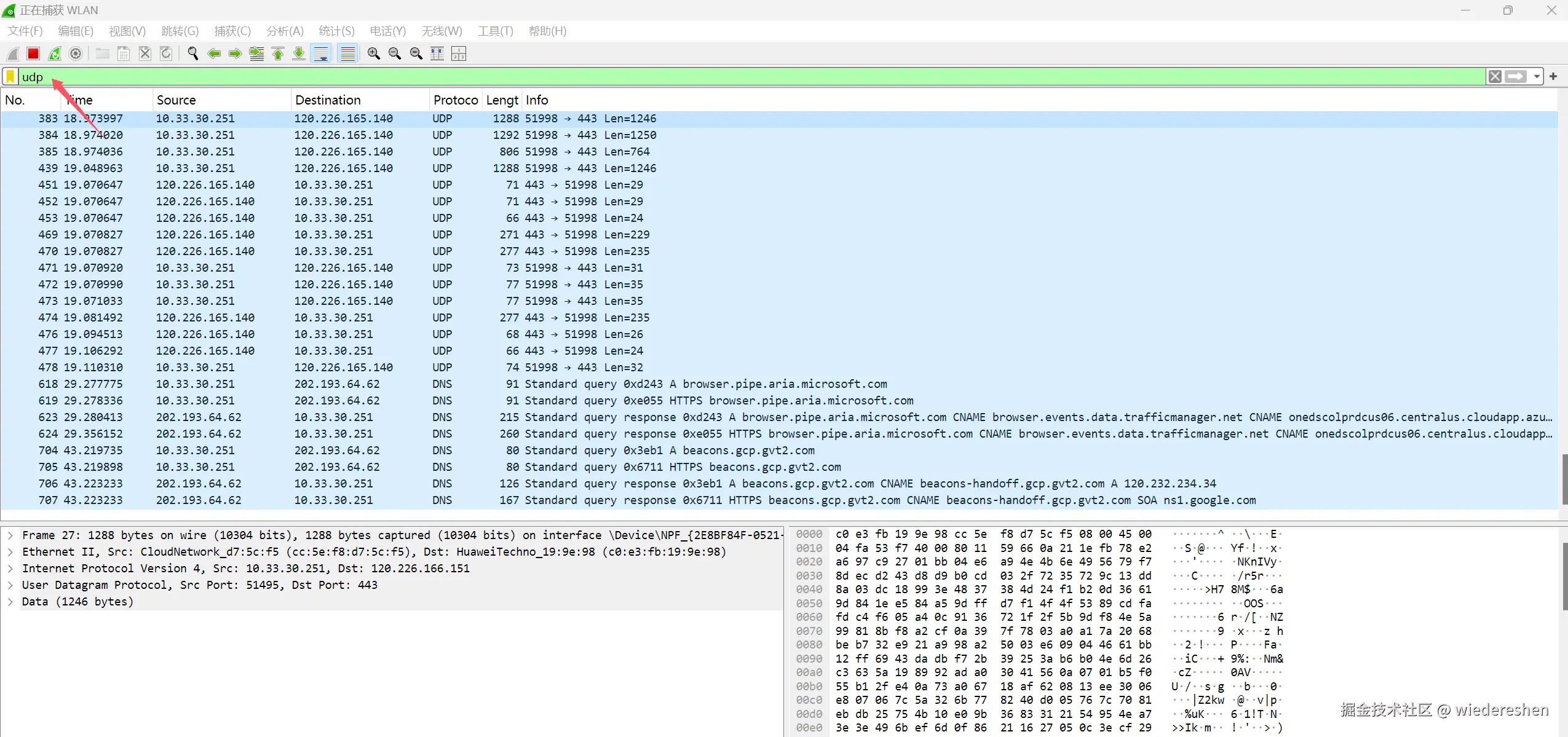Screen dimensions: 1568x737
Task: Open the 分析(A) menu
Action: (x=285, y=31)
